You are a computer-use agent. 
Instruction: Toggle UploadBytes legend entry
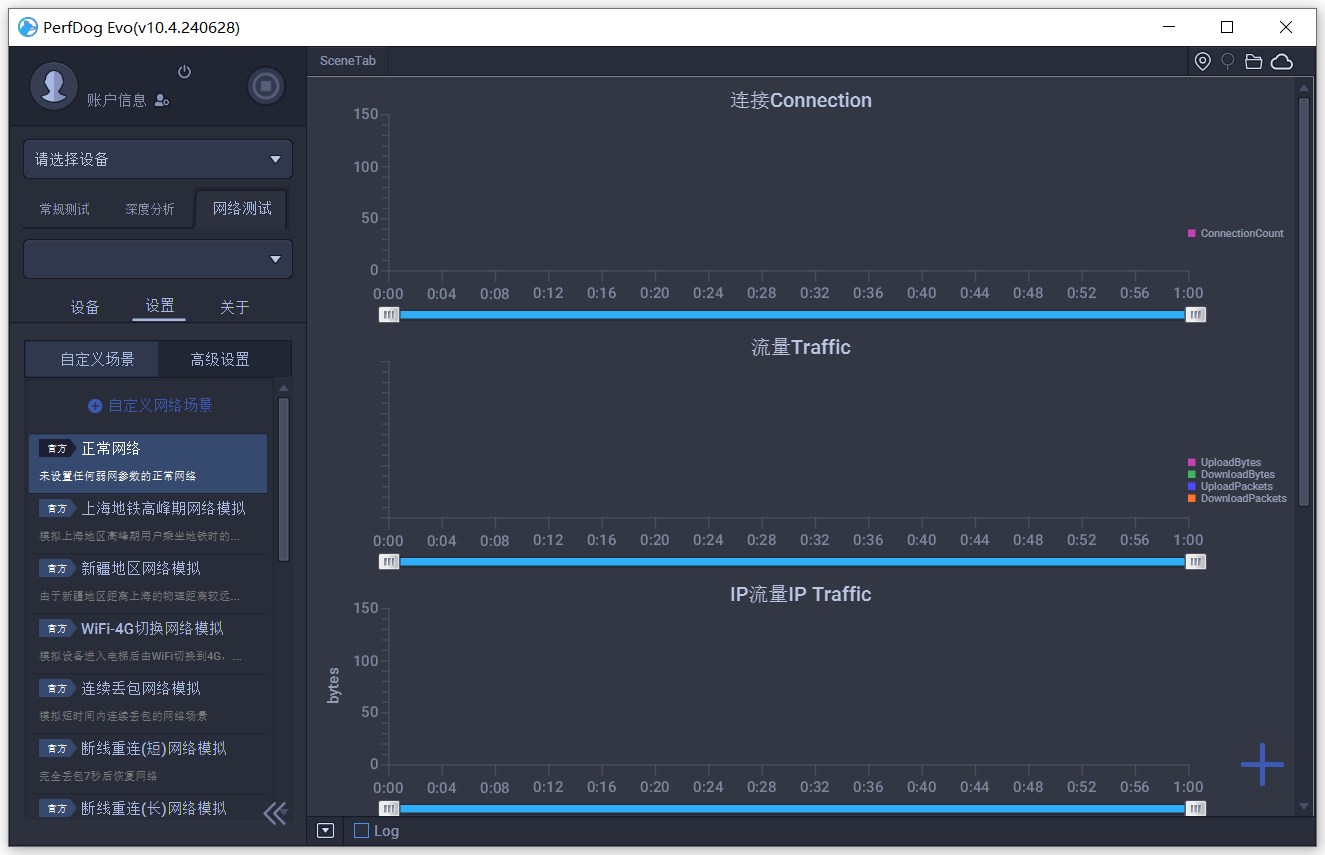[1225, 463]
